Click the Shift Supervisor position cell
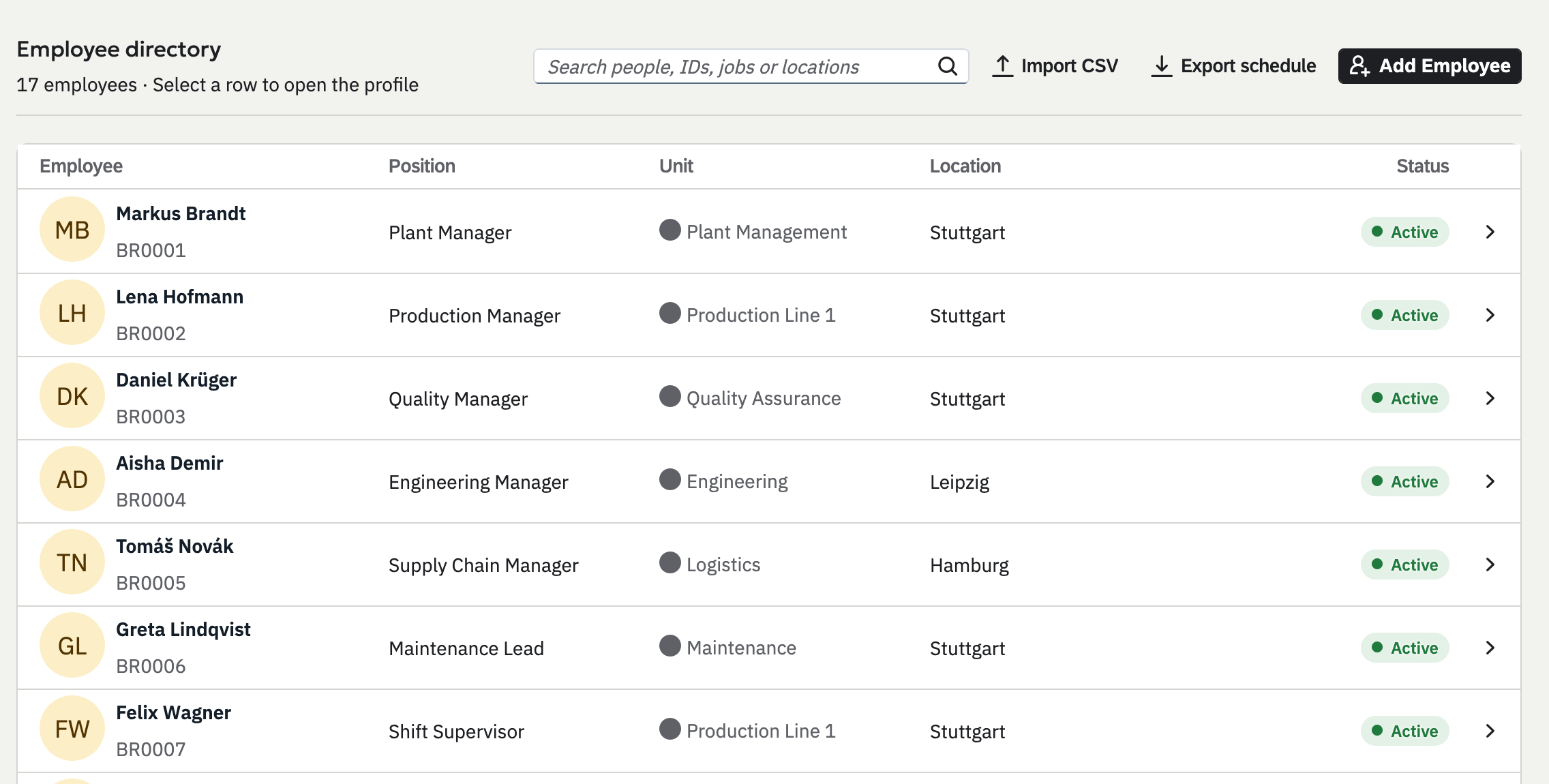 (456, 732)
